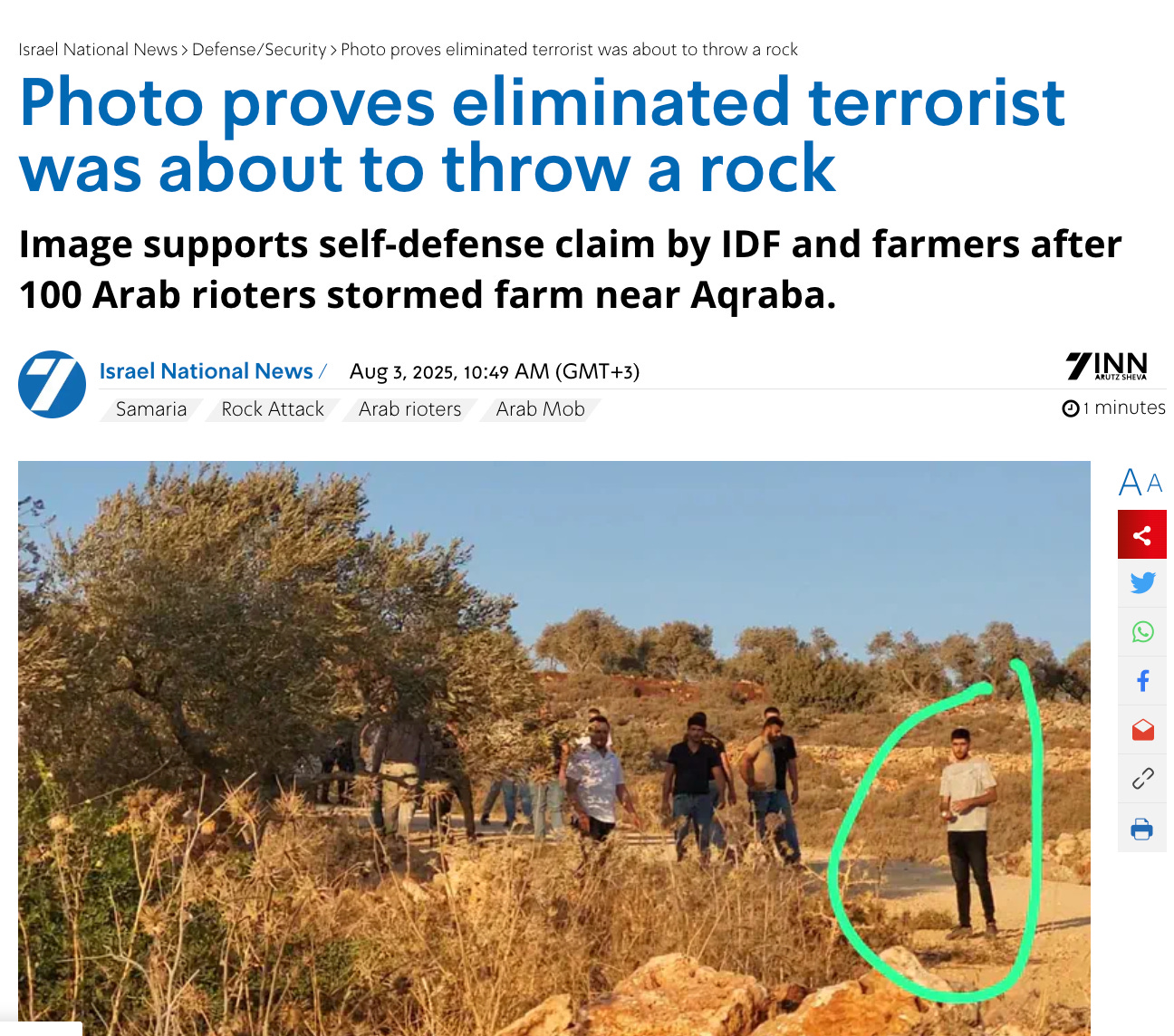Click the round blue 7 author logo
Screen dimensions: 1174x1036
[x=53, y=384]
